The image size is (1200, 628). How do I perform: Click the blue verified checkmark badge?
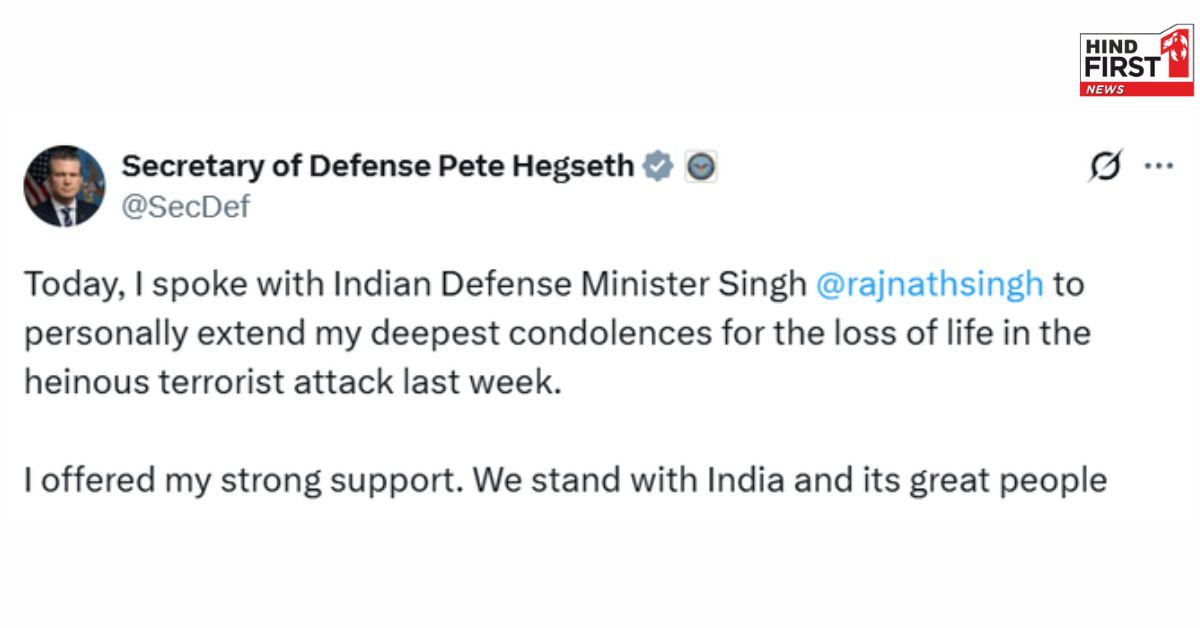click(x=658, y=166)
